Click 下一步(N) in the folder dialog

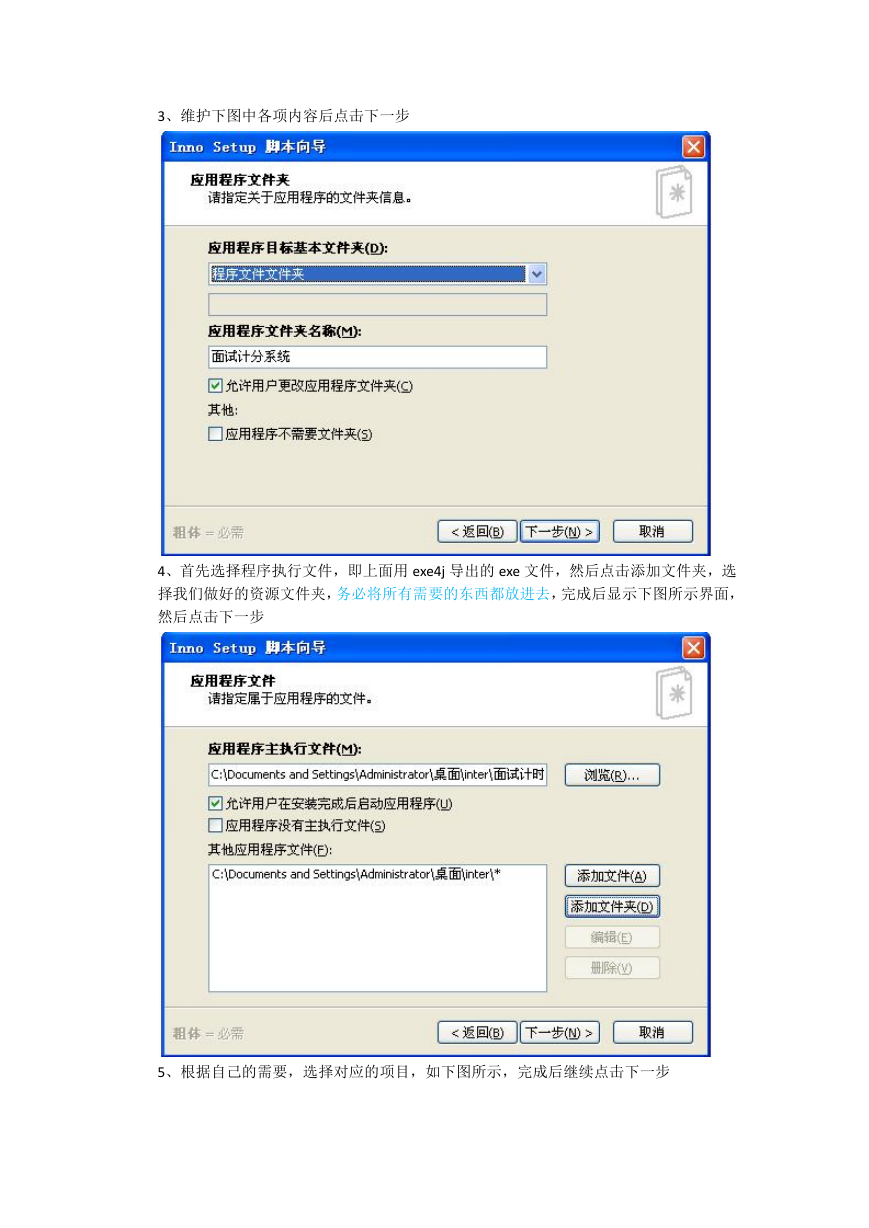[560, 531]
